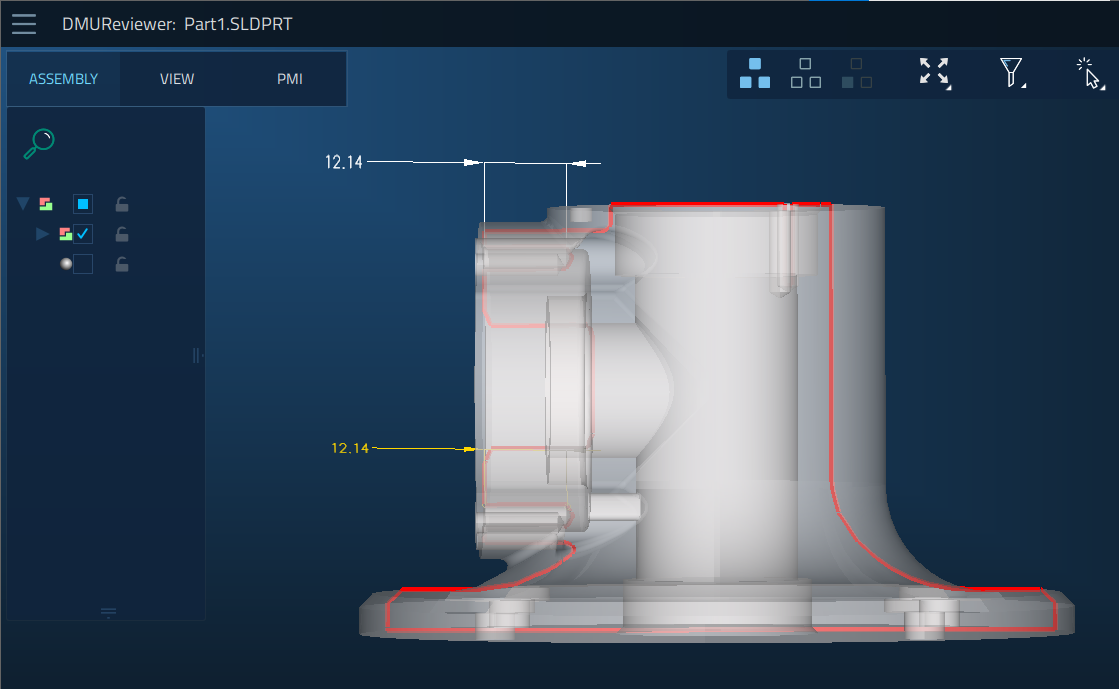
Task: Open the PMI tab
Action: coord(290,79)
